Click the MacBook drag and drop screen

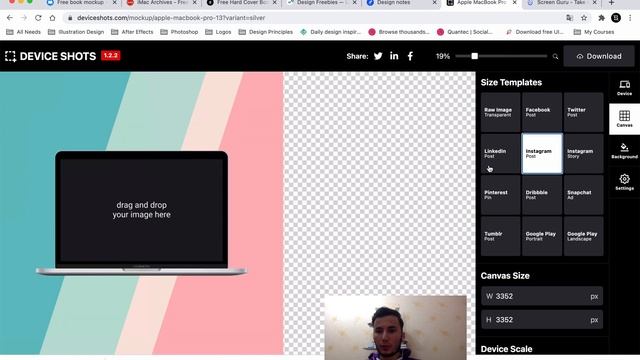tap(142, 210)
